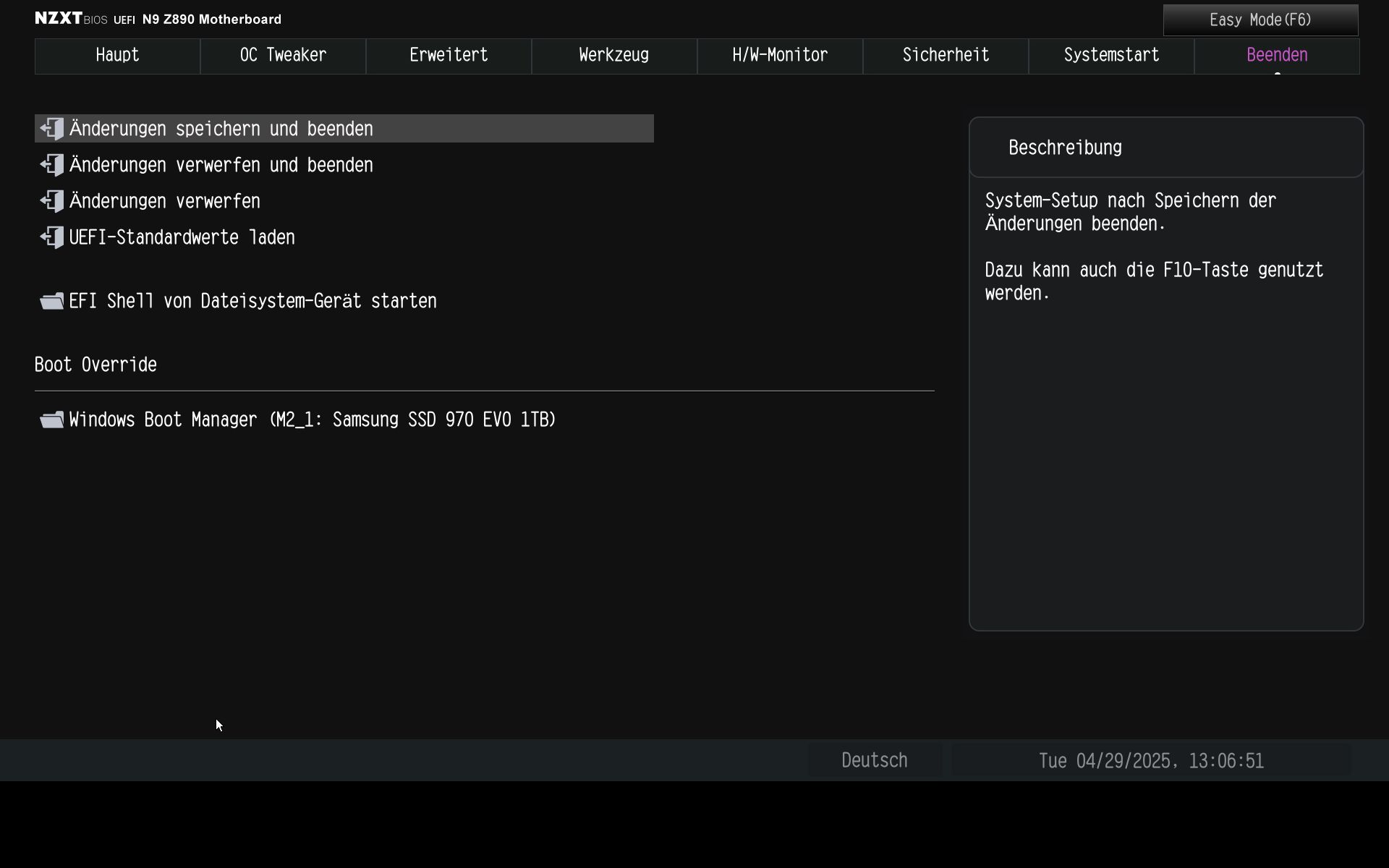Open the Systemstart tab
This screenshot has width=1389, height=868.
1111,56
